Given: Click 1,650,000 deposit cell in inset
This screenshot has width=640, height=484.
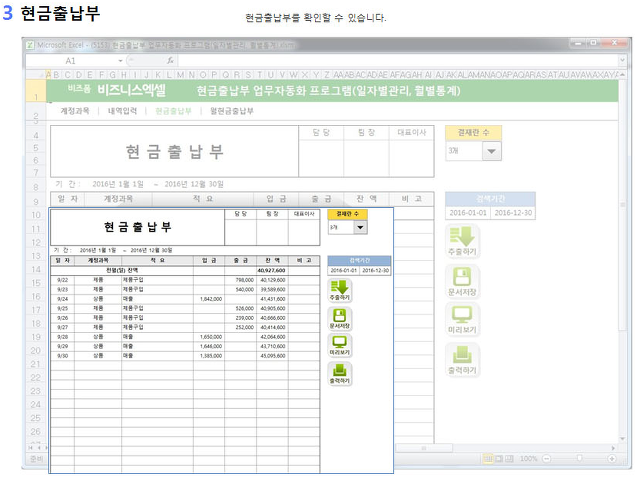Looking at the screenshot, I should tap(209, 337).
